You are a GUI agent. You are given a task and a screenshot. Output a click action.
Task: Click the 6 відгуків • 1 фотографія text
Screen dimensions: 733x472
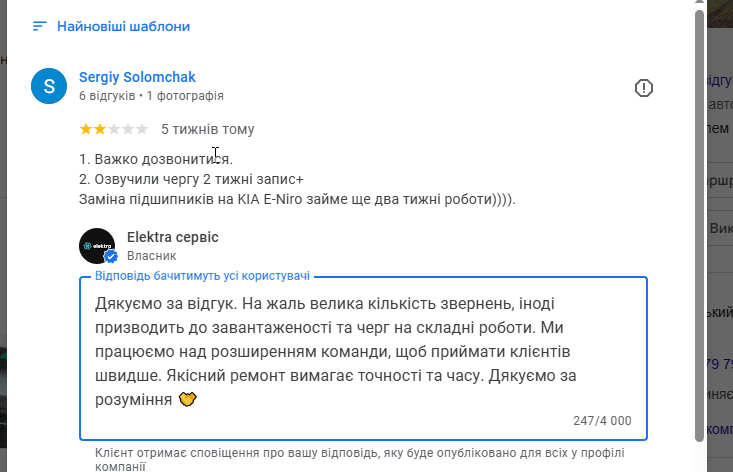151,96
